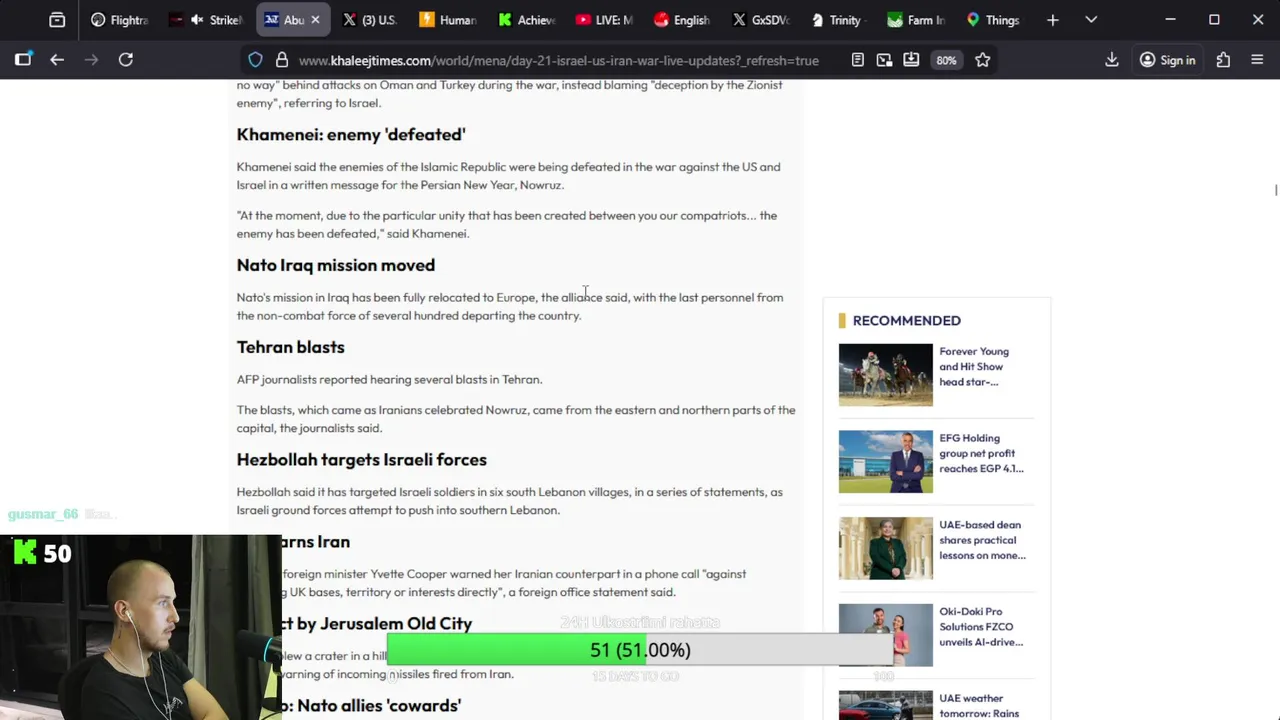Close the active Abu tab
The width and height of the screenshot is (1280, 720).
[315, 20]
